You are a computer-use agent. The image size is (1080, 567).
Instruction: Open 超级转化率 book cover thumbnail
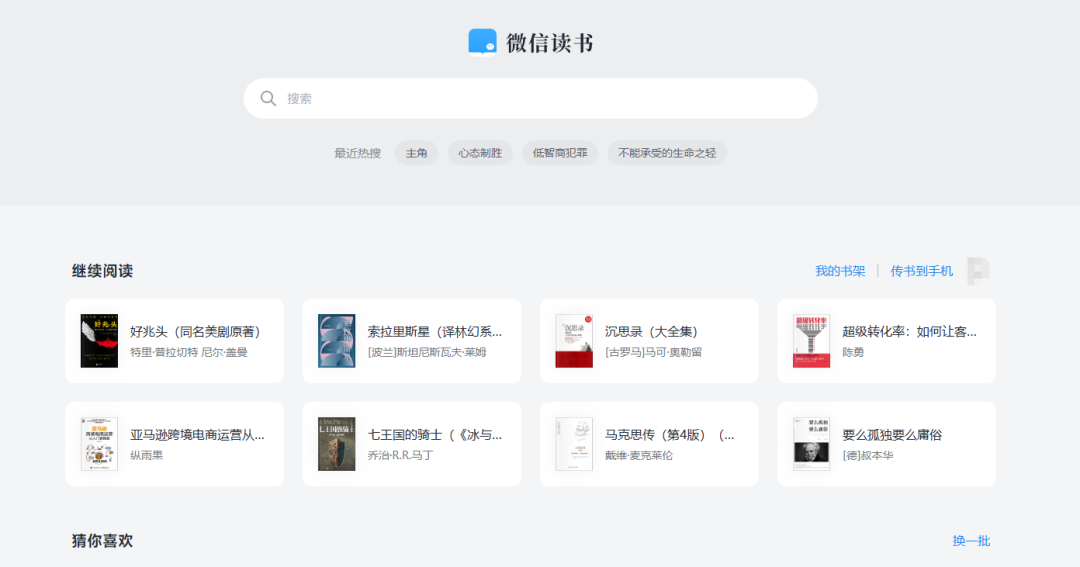click(x=811, y=341)
